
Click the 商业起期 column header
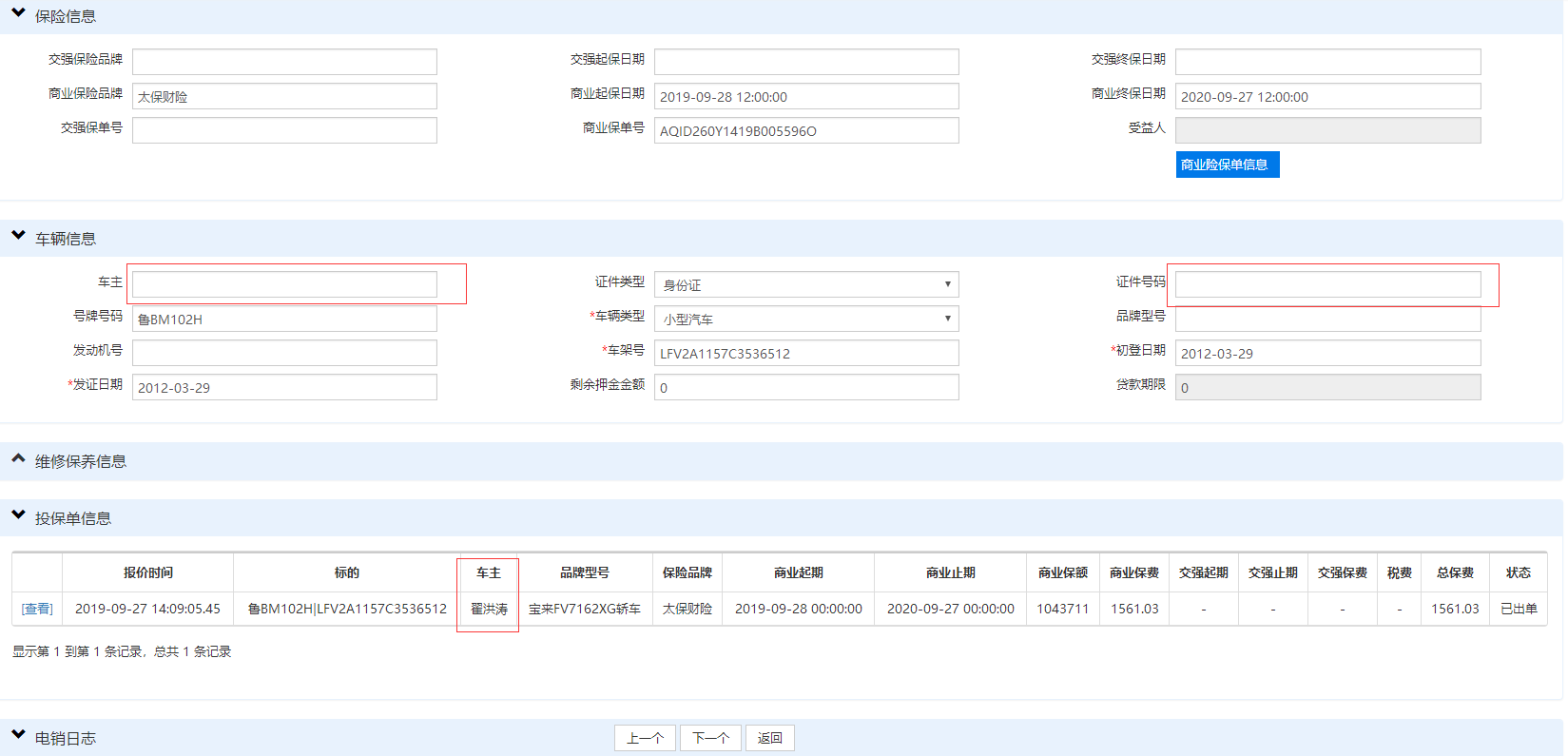click(799, 572)
